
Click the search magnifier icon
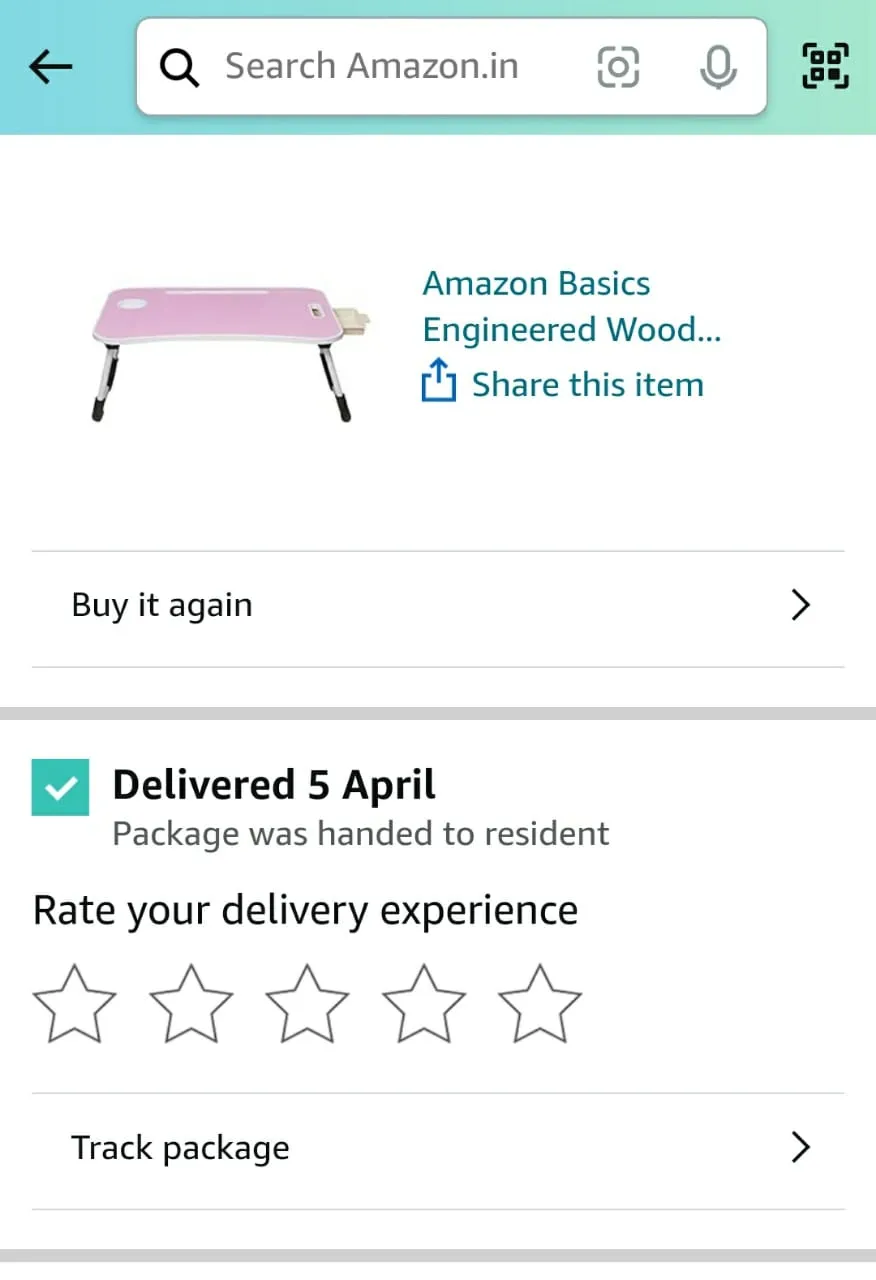click(180, 68)
